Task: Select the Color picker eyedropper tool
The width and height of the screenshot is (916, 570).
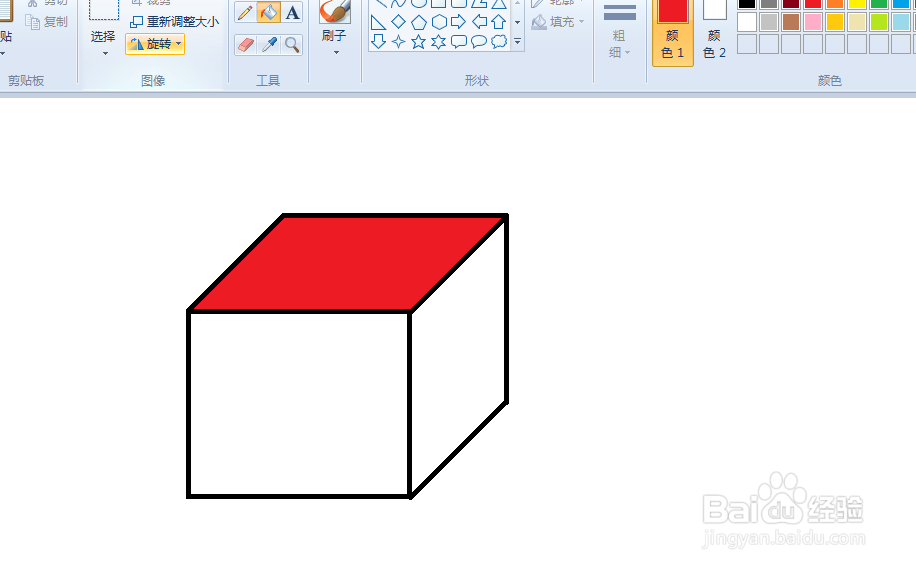Action: pos(269,44)
